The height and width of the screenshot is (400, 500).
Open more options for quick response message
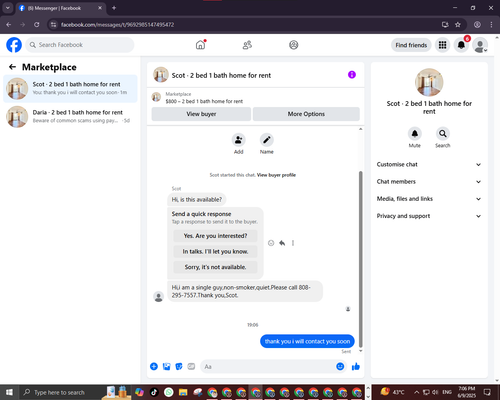tap(293, 243)
